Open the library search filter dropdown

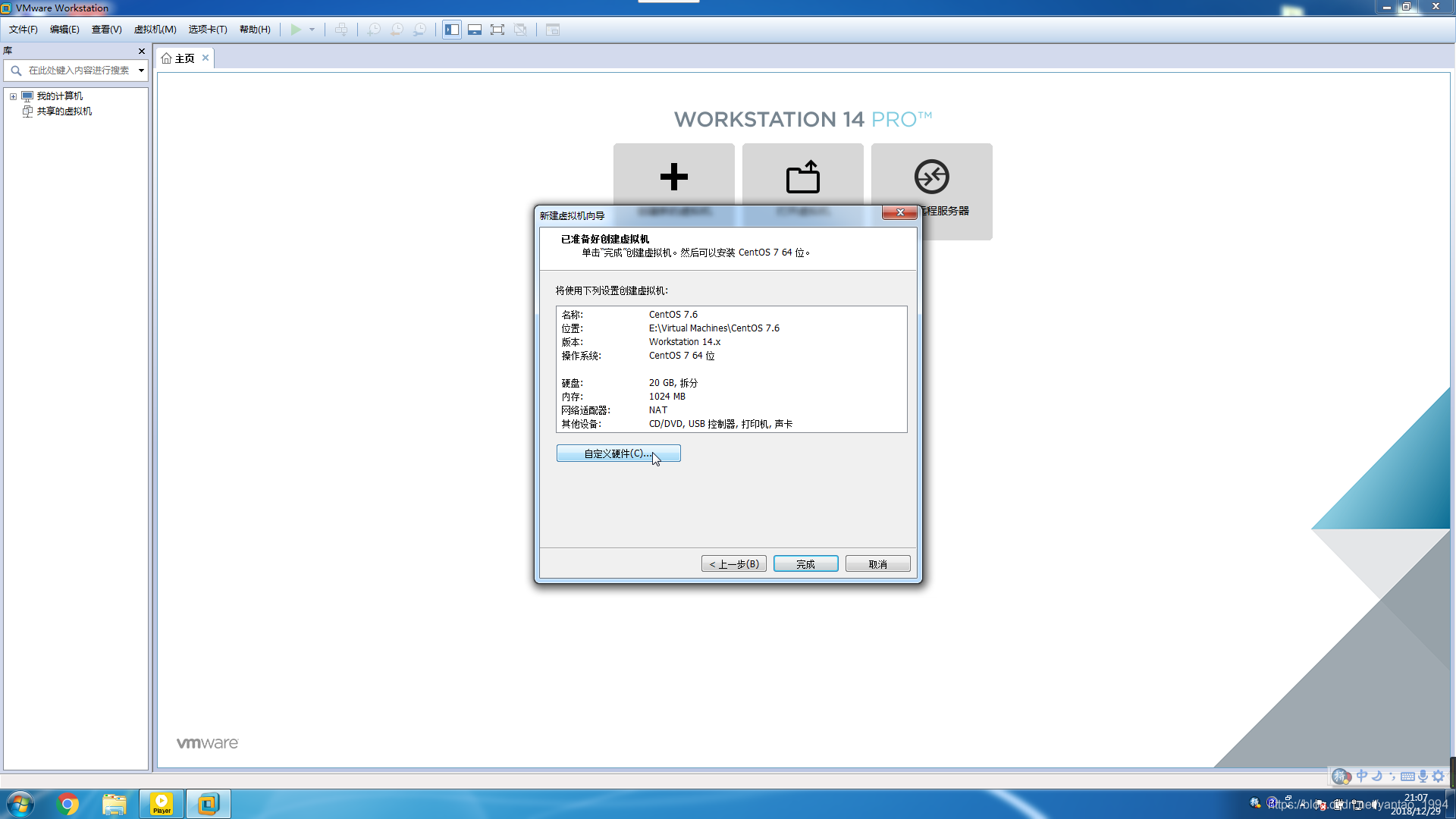click(141, 71)
